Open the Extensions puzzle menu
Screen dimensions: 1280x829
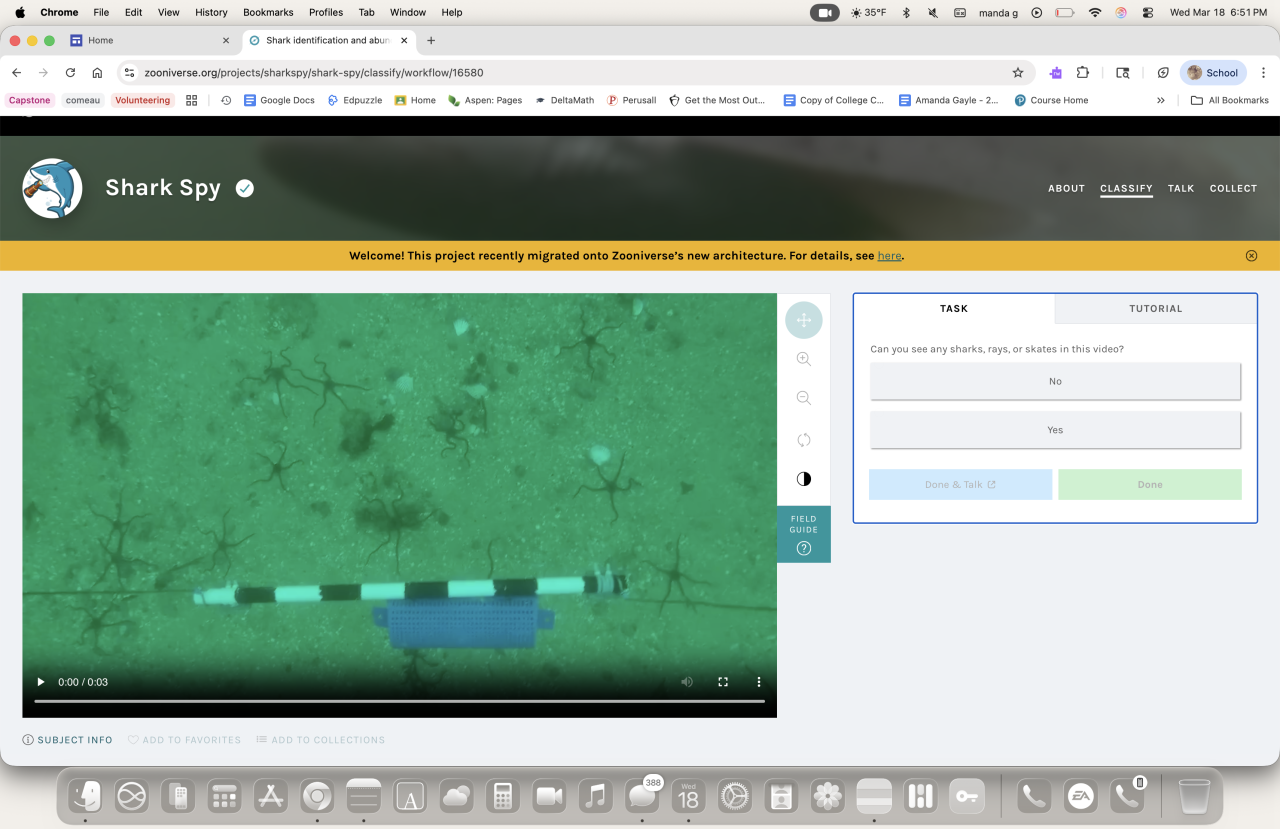(1083, 73)
